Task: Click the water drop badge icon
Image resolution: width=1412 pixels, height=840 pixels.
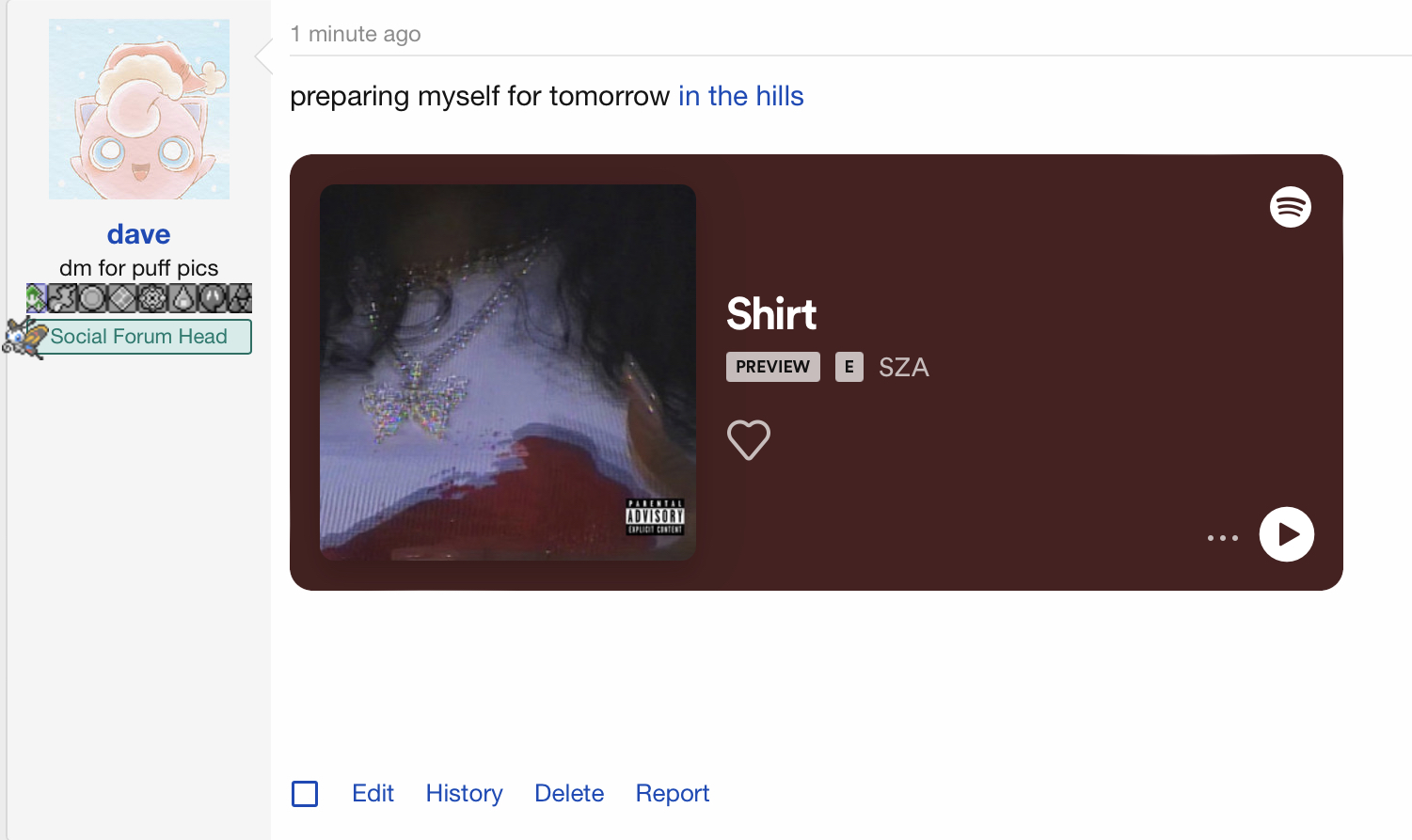Action: coord(182,298)
